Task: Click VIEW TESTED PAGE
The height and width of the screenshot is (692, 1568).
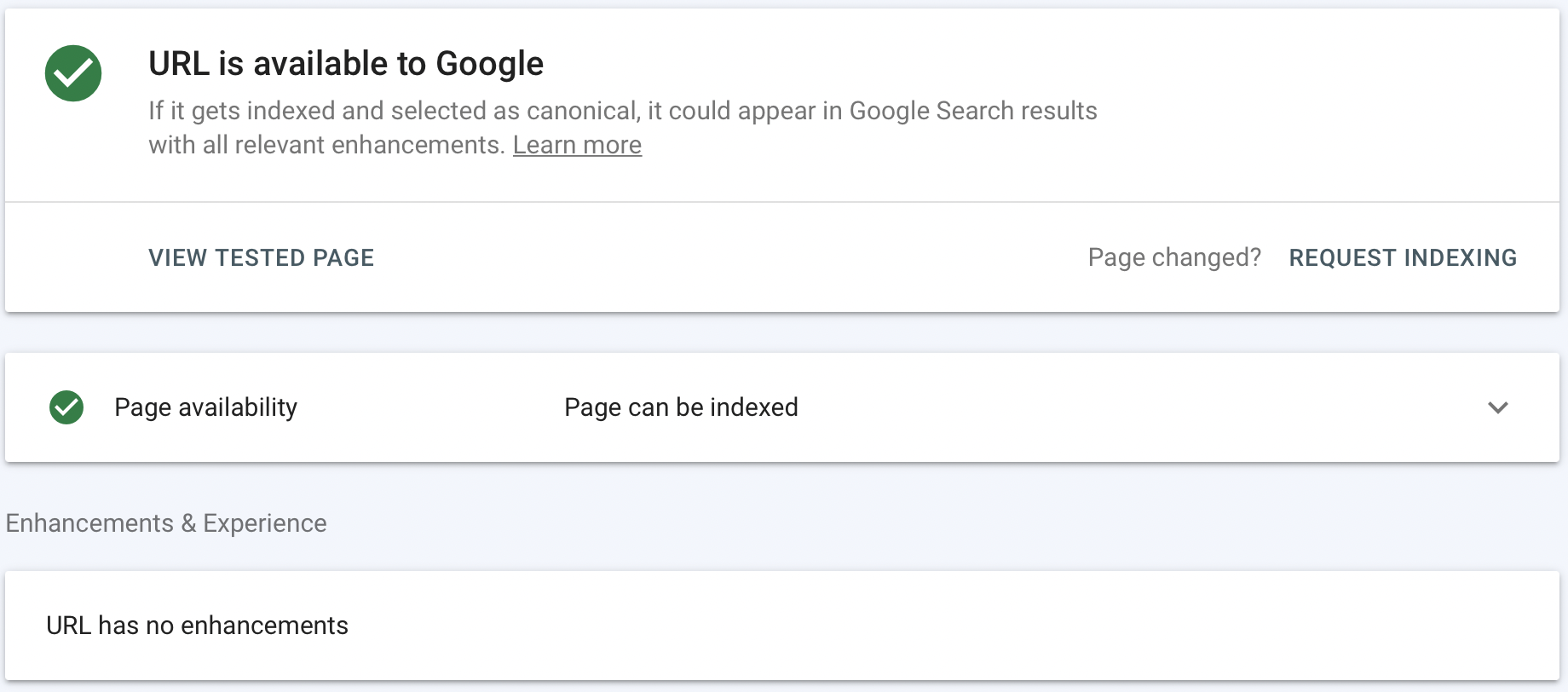Action: click(x=261, y=257)
